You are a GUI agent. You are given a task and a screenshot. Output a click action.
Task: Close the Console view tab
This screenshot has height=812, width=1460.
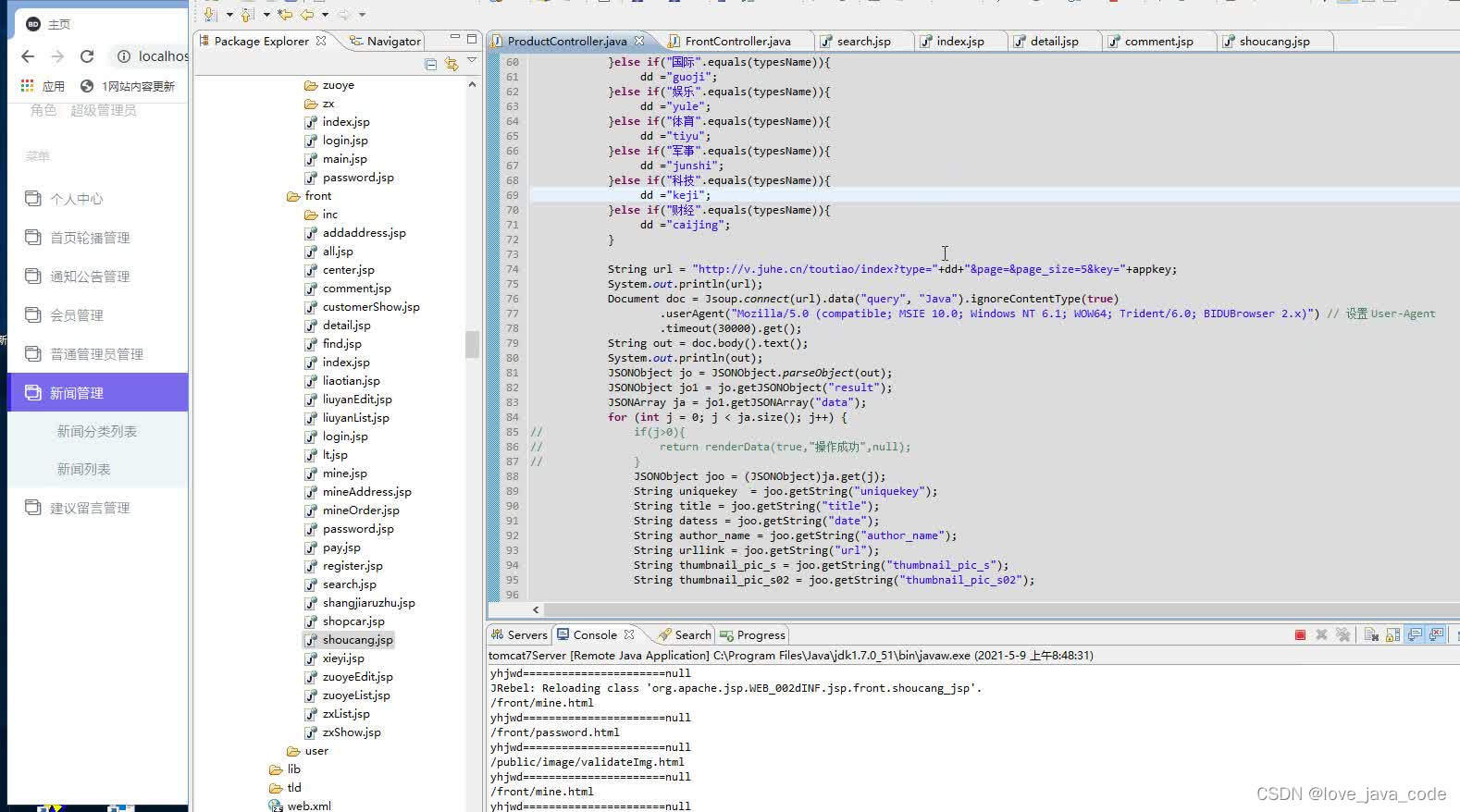pos(629,634)
